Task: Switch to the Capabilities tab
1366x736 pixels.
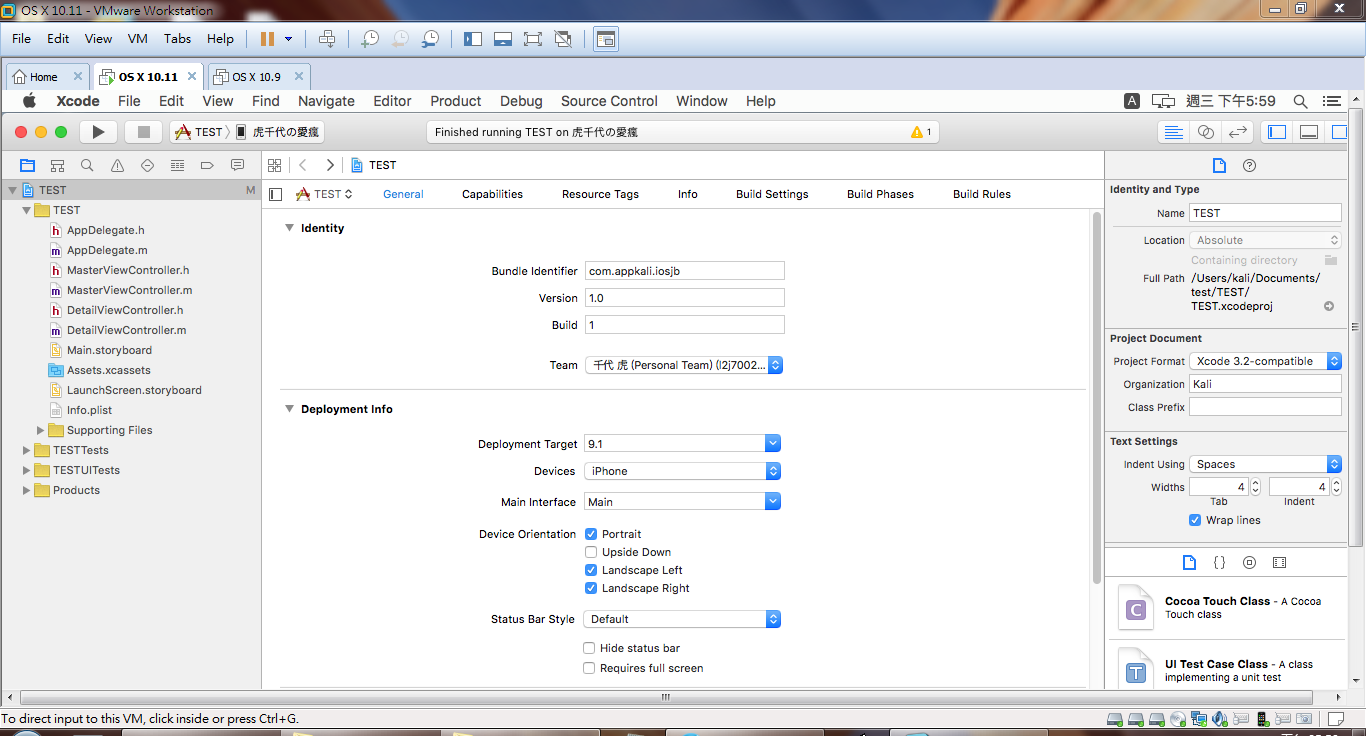Action: click(492, 194)
